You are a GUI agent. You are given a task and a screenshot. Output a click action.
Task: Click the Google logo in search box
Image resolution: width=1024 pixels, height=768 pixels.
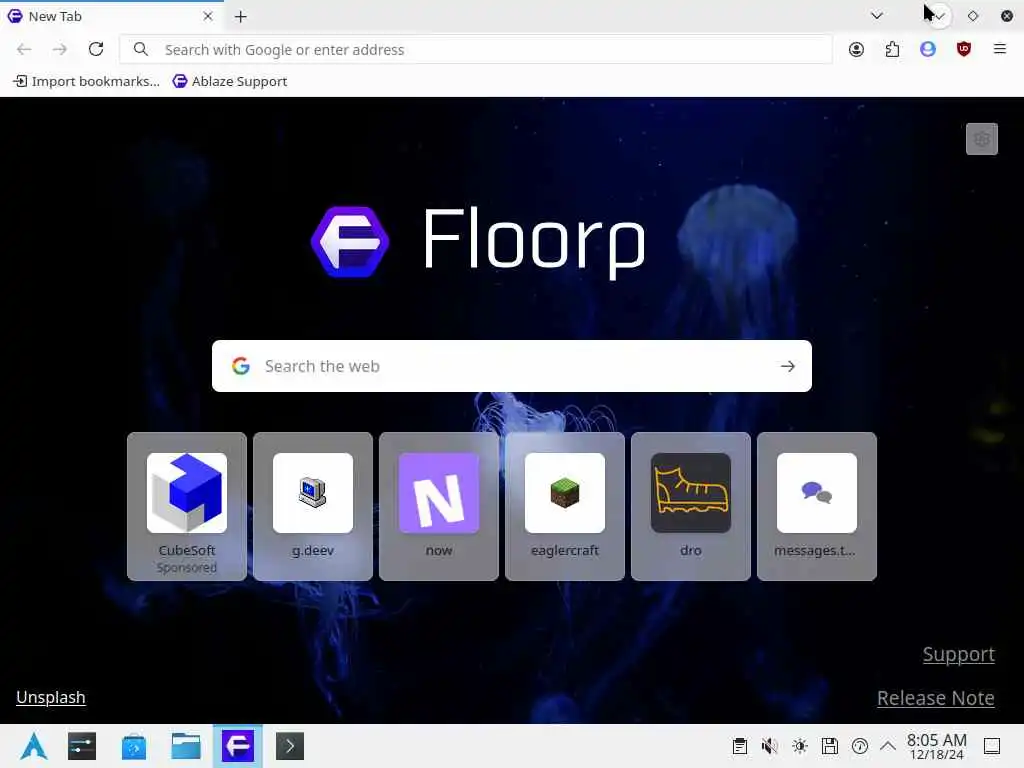click(x=241, y=366)
